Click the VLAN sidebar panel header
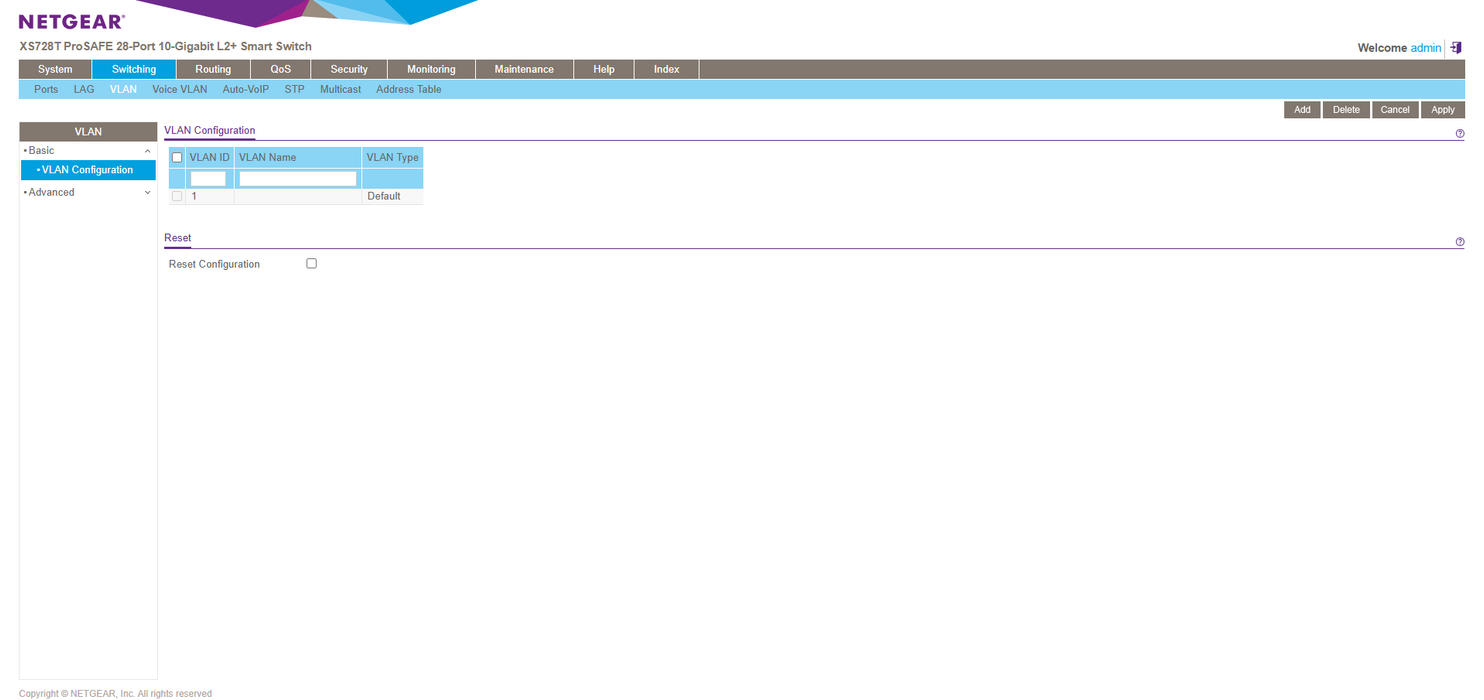Viewport: 1484px width, 700px height. pyautogui.click(x=88, y=131)
